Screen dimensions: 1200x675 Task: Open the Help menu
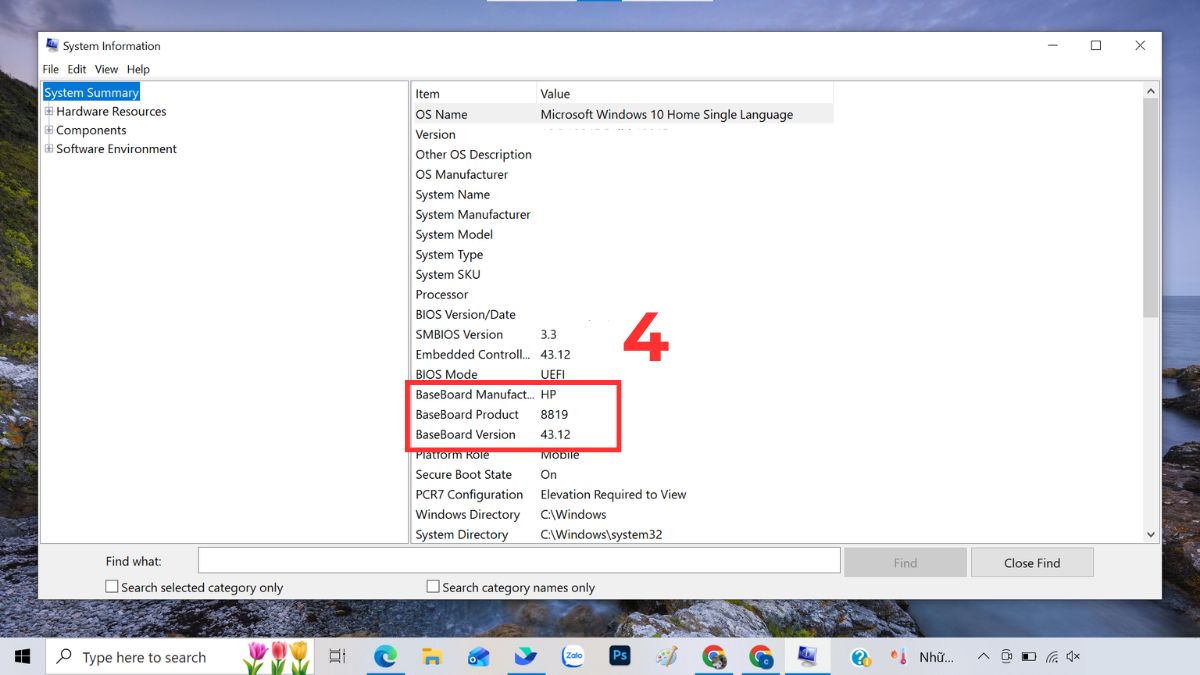pos(138,69)
